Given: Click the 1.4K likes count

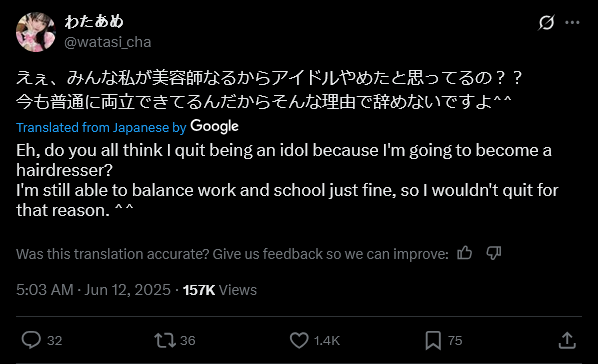Looking at the screenshot, I should [326, 340].
